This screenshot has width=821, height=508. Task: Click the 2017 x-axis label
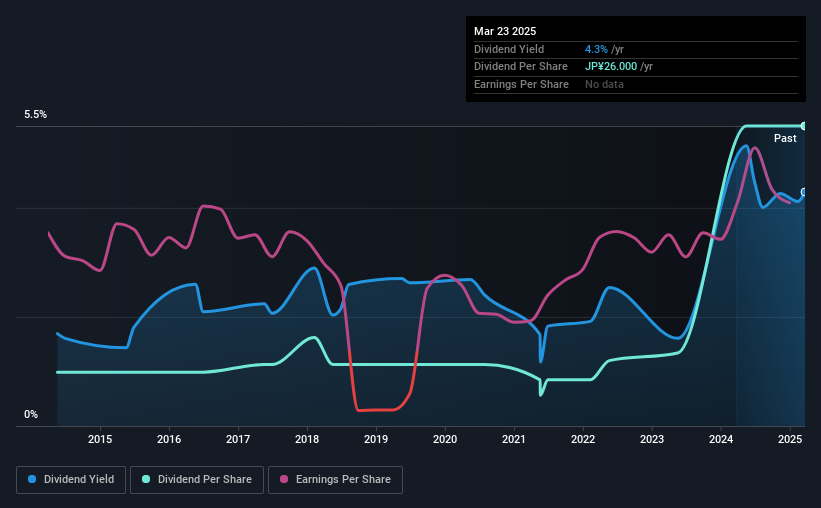(238, 439)
